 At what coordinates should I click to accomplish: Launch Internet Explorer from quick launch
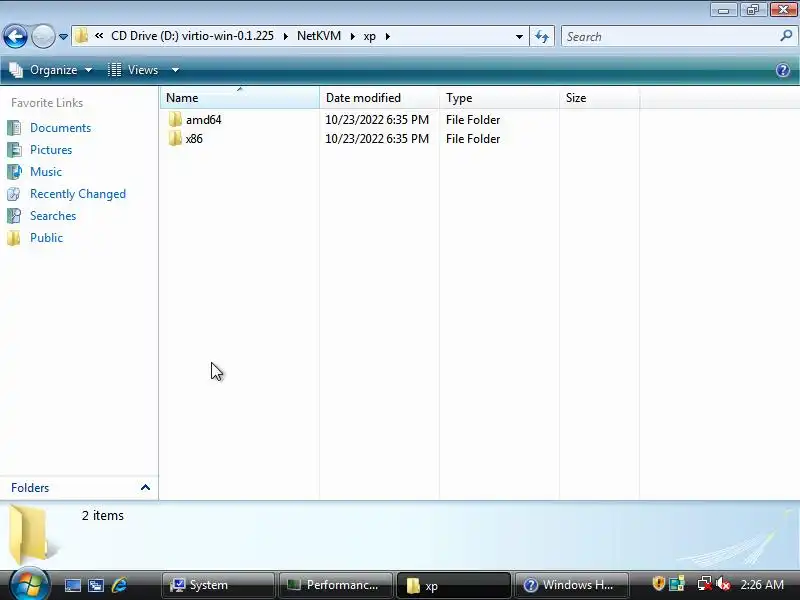pos(119,585)
